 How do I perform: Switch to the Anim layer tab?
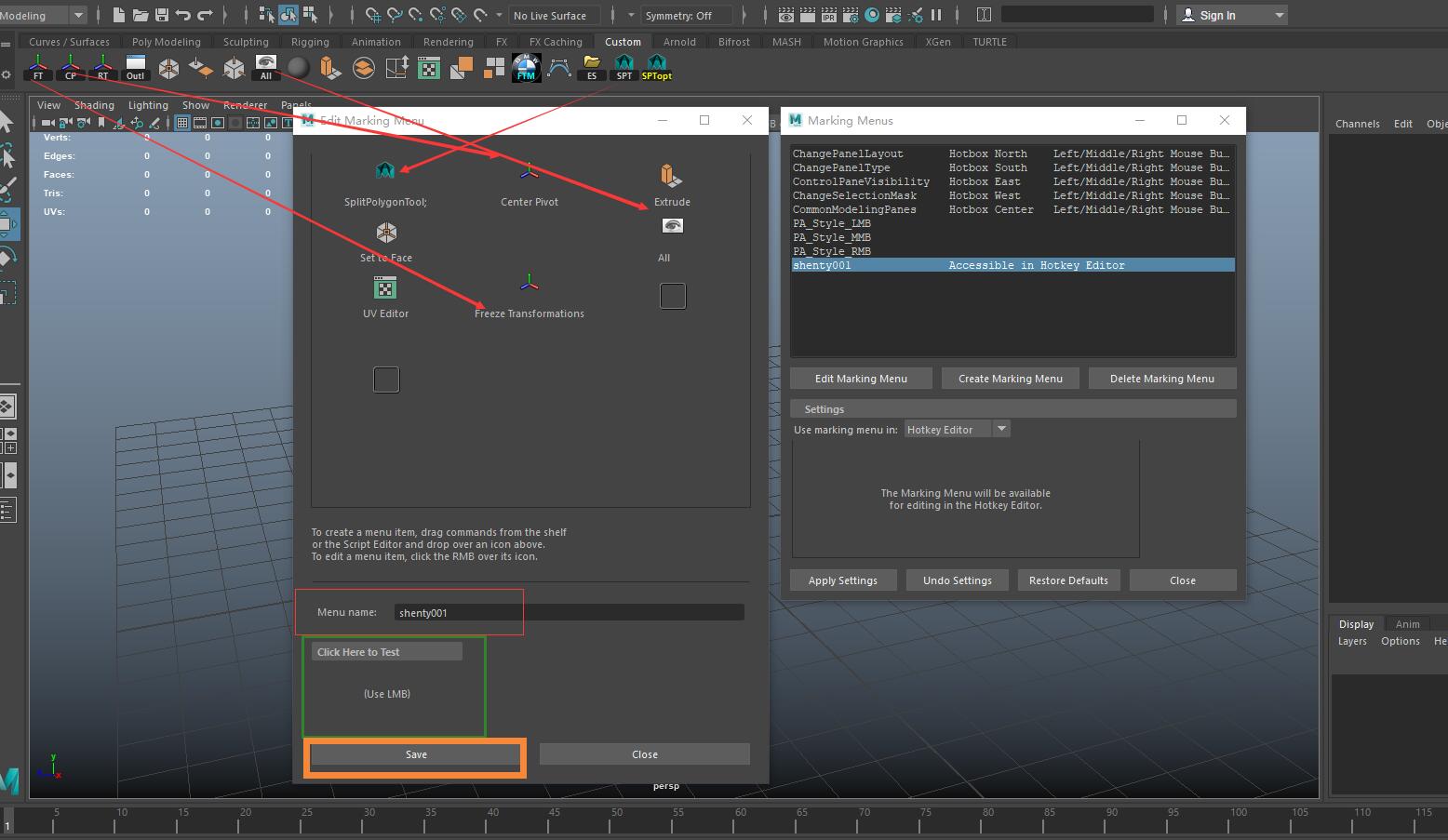[x=1407, y=624]
